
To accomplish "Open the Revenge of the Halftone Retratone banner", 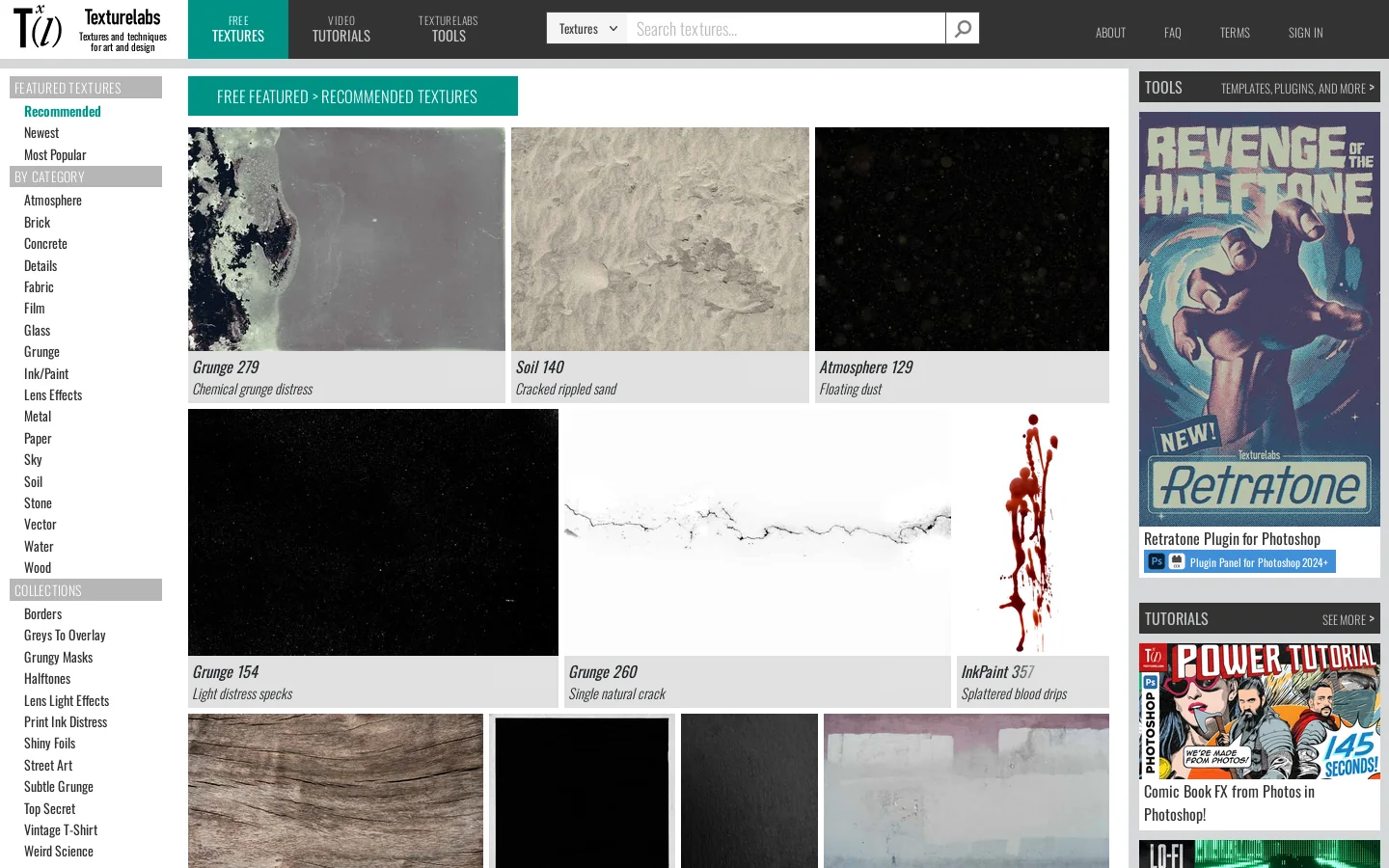I will click(x=1260, y=319).
